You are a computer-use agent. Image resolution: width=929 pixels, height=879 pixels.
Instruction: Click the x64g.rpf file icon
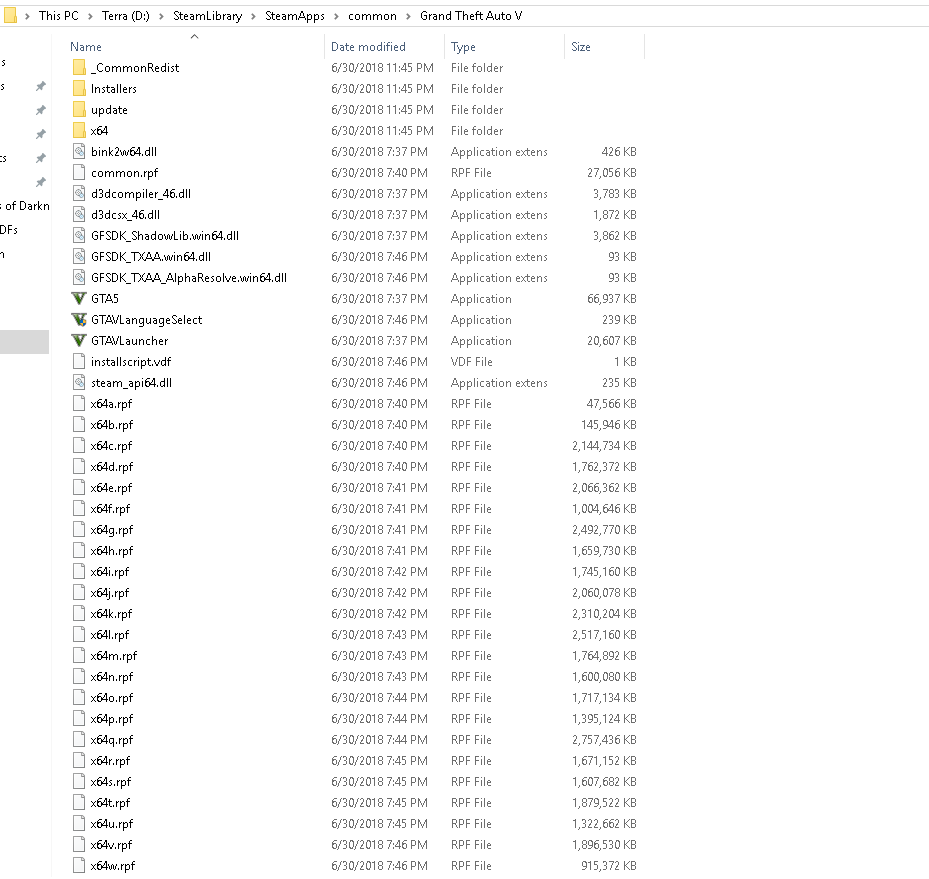(79, 530)
